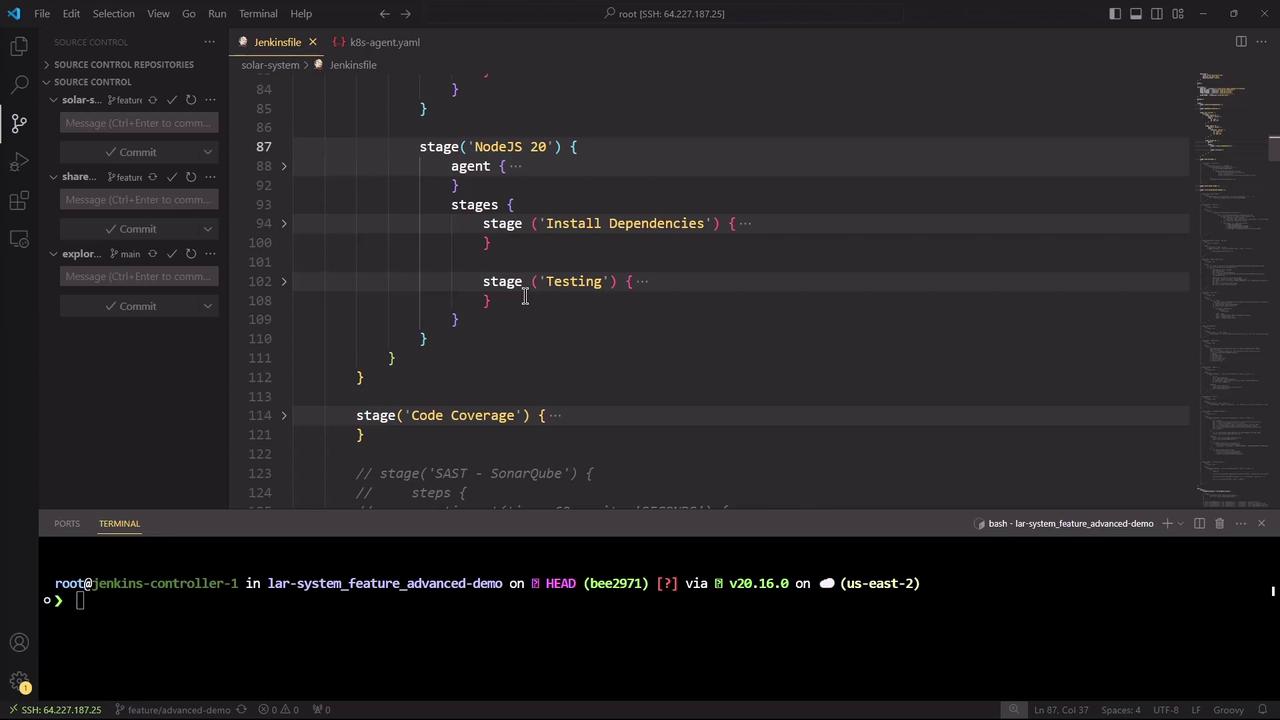The width and height of the screenshot is (1280, 720).
Task: Switch to the k8s-agent.yaml tab
Action: coord(384,42)
